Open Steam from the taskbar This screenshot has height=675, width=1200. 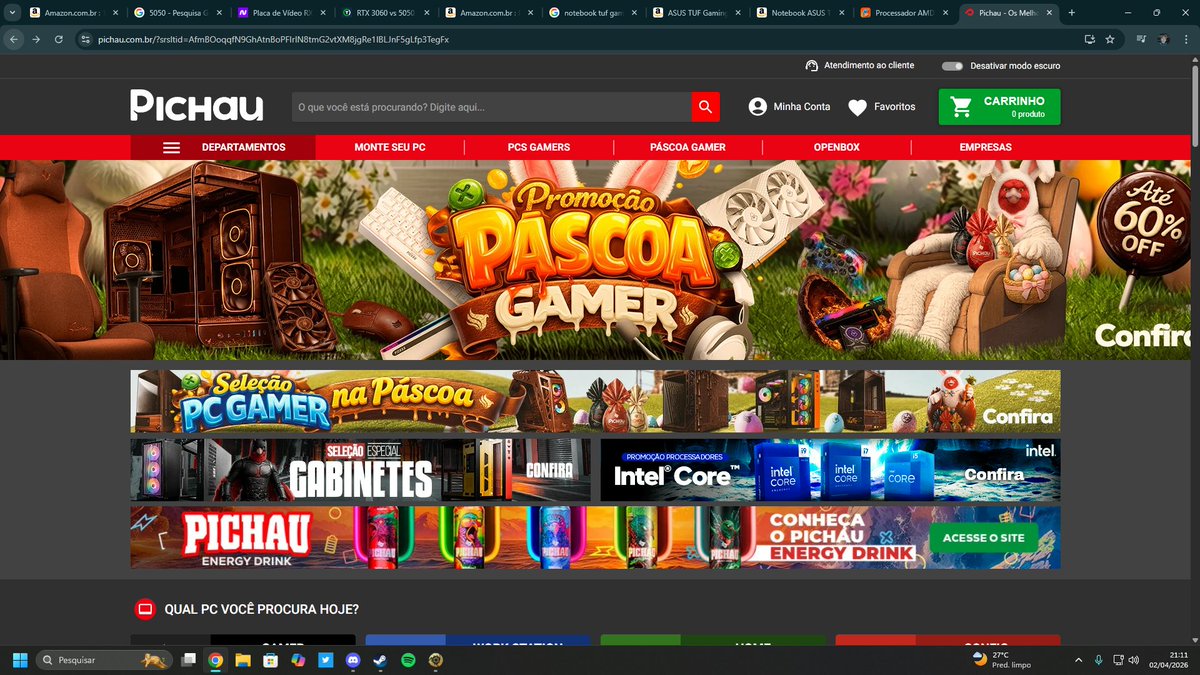click(380, 660)
